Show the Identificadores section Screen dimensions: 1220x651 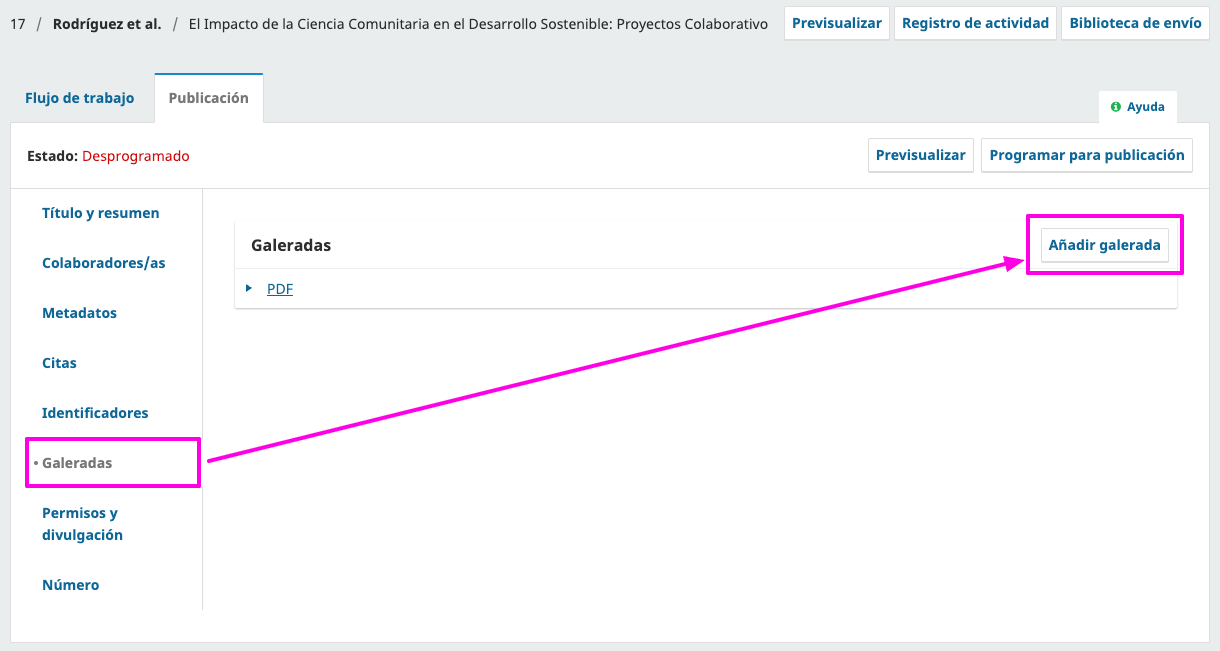tap(95, 413)
